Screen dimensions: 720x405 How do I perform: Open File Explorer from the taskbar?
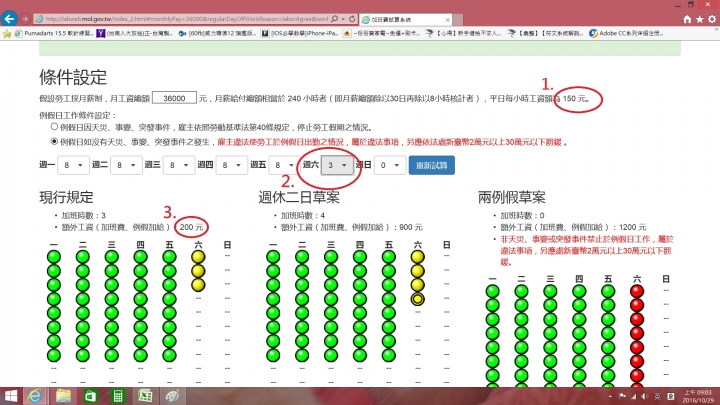click(63, 396)
